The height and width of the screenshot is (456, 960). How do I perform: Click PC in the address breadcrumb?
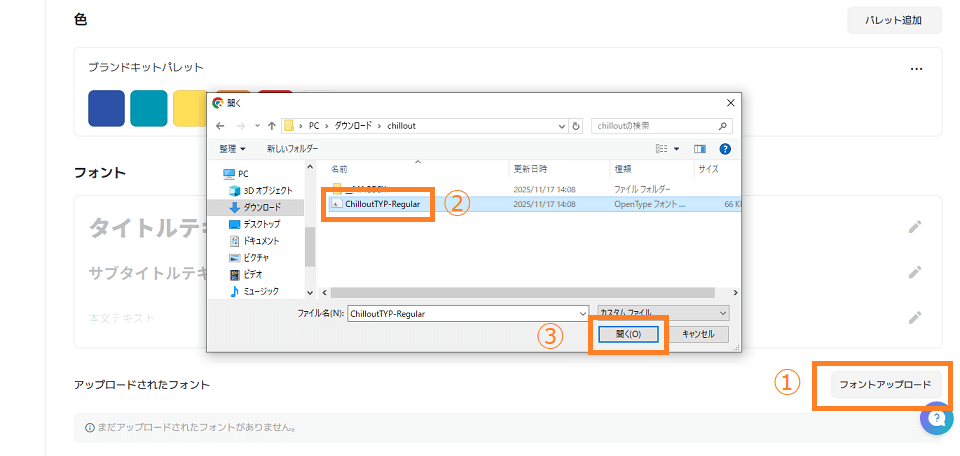pos(313,126)
